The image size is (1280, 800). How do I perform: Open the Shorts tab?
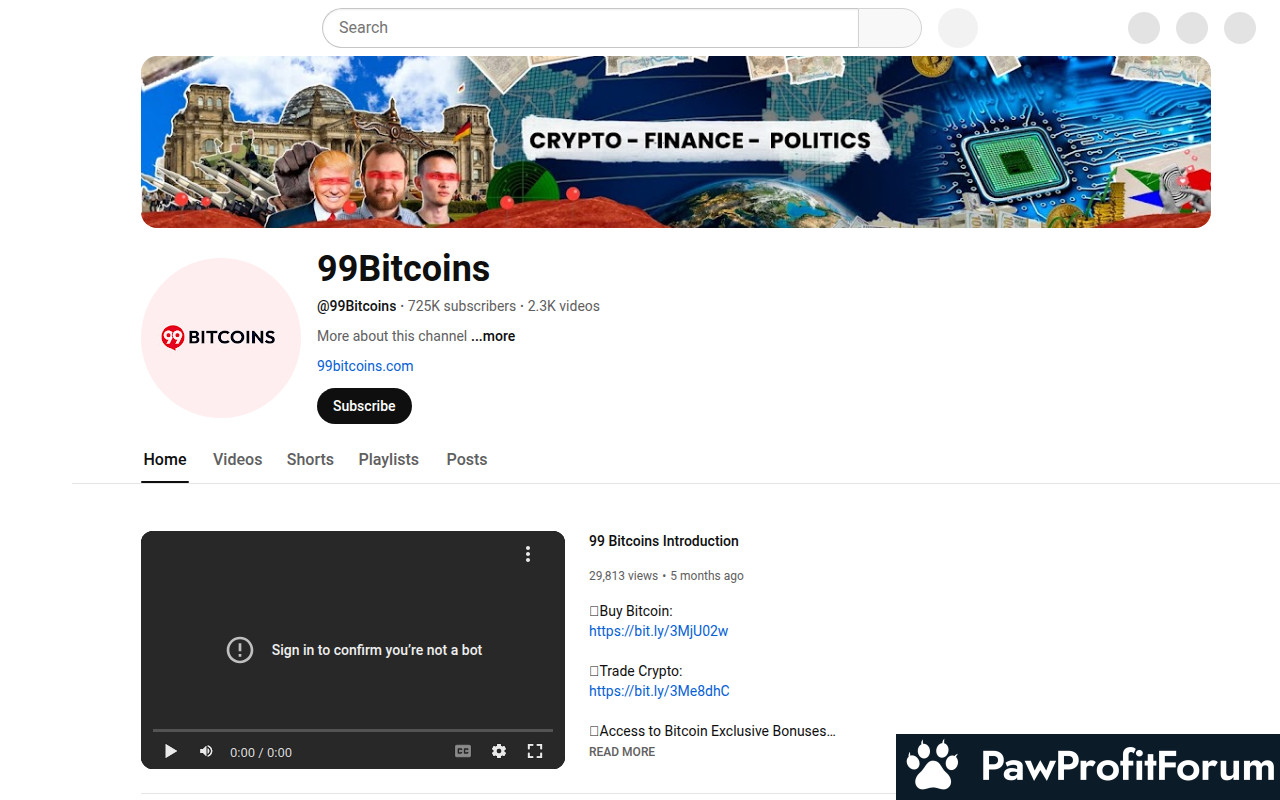point(310,460)
